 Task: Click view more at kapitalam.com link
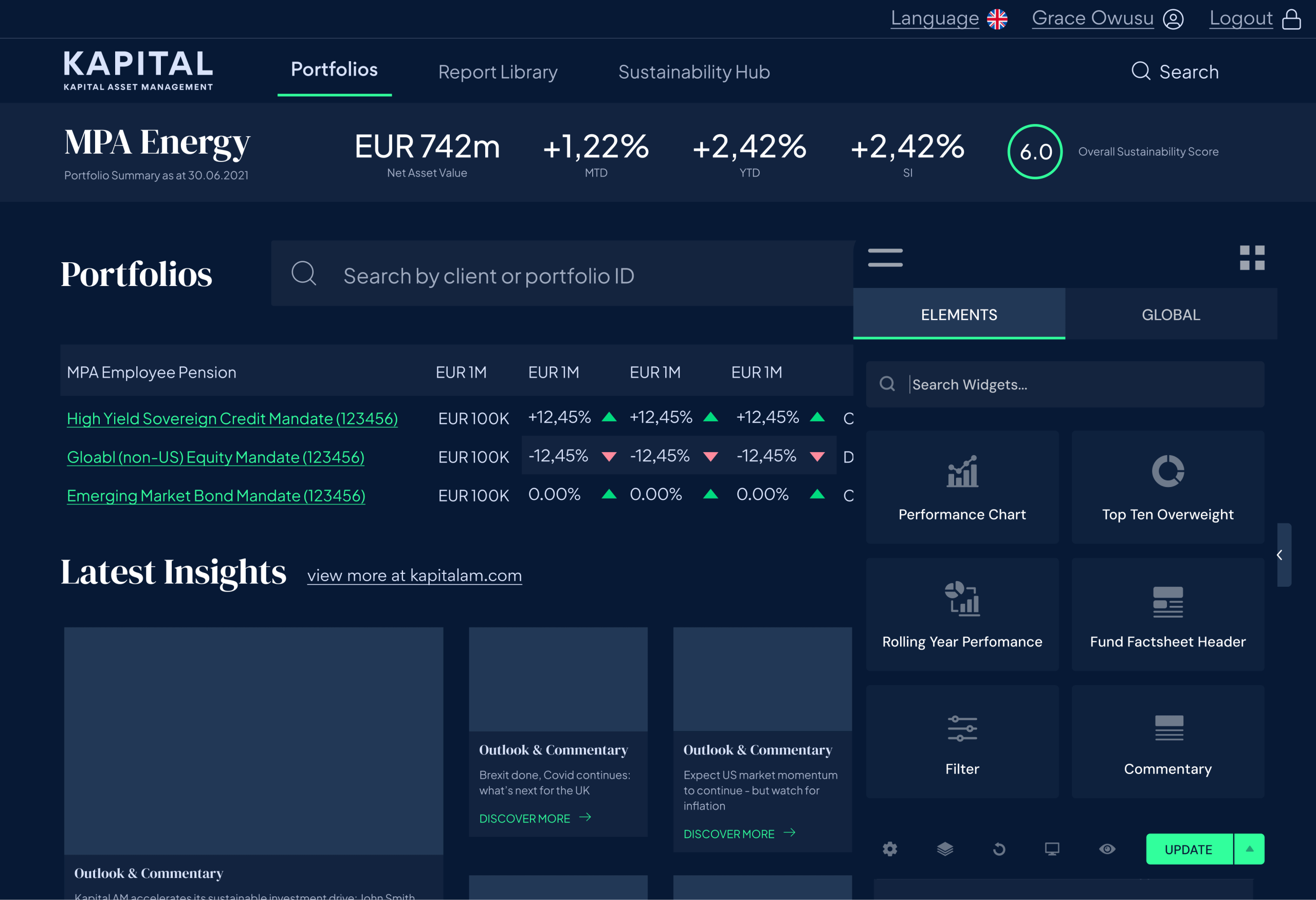pyautogui.click(x=414, y=575)
